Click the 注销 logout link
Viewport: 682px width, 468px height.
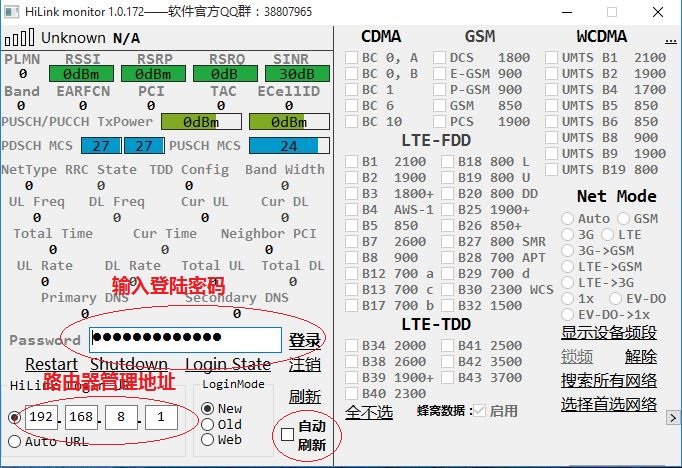305,364
